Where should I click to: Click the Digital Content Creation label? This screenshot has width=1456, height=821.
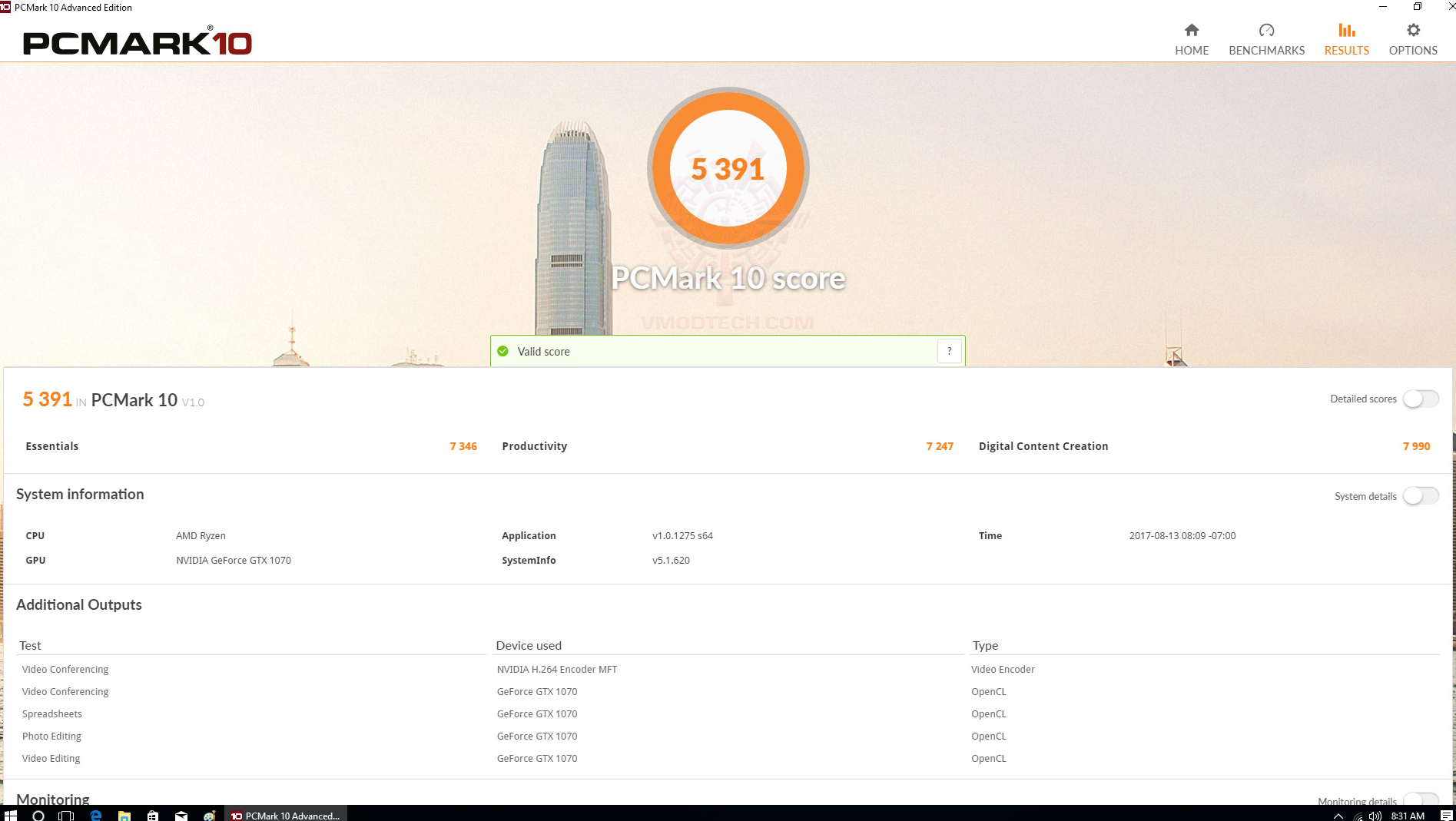[1043, 446]
